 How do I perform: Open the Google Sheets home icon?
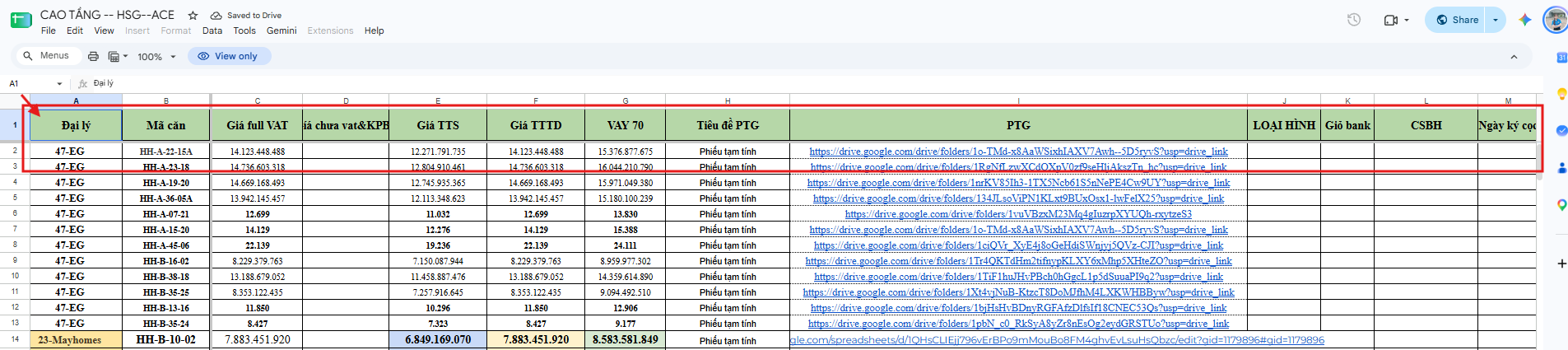tap(21, 20)
